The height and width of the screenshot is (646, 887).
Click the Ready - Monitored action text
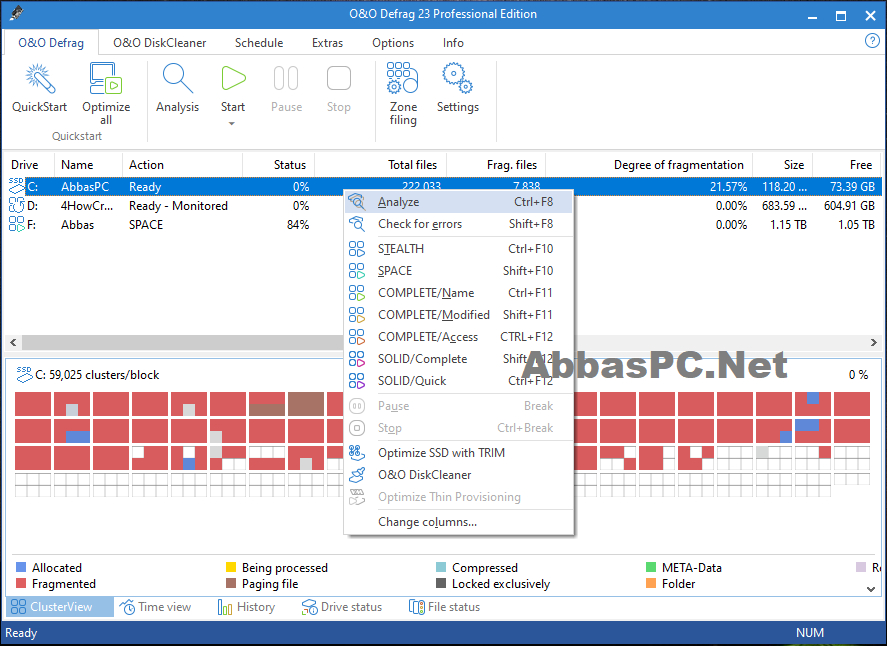178,205
